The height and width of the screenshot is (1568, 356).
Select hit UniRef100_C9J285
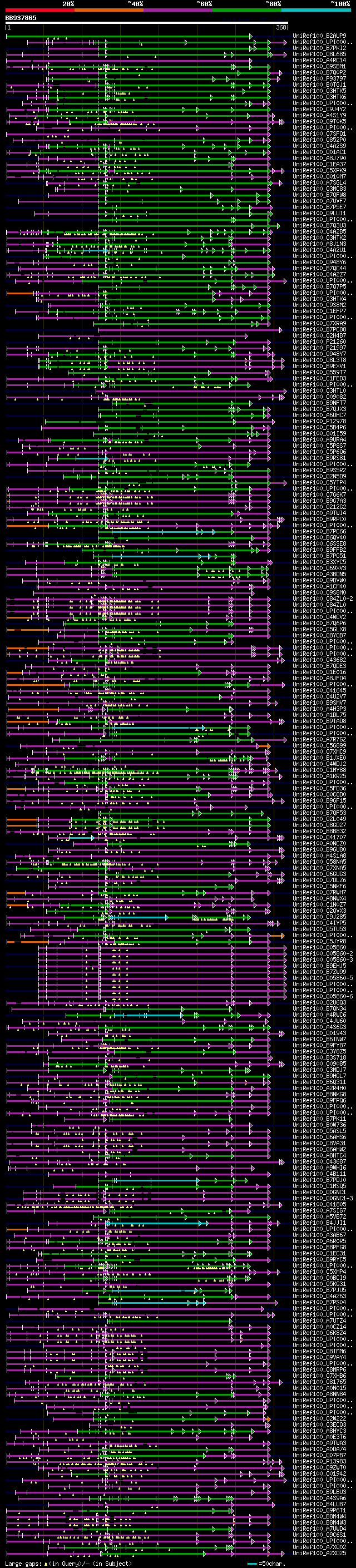point(319,917)
